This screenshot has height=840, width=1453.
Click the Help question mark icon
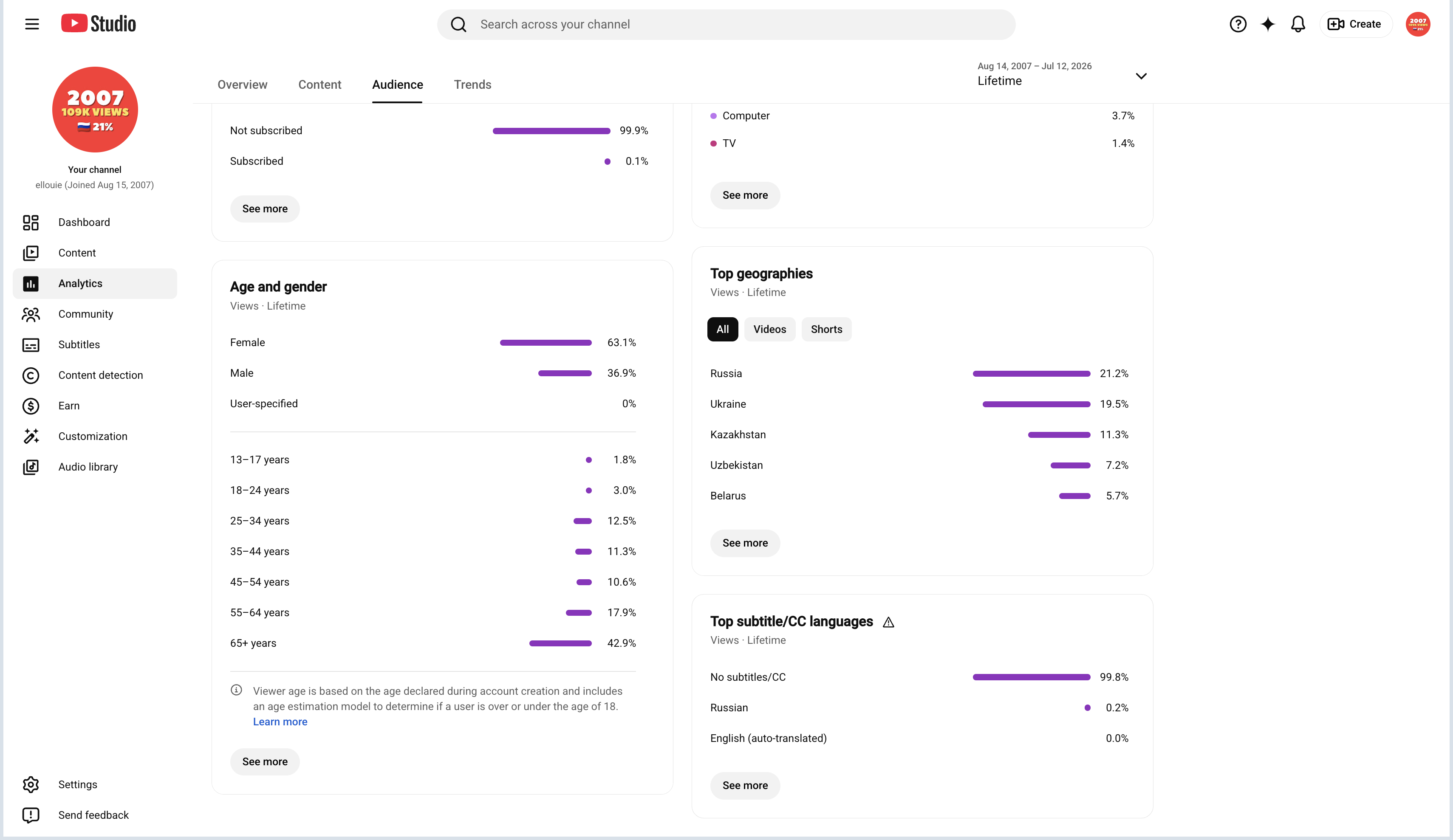pyautogui.click(x=1237, y=24)
